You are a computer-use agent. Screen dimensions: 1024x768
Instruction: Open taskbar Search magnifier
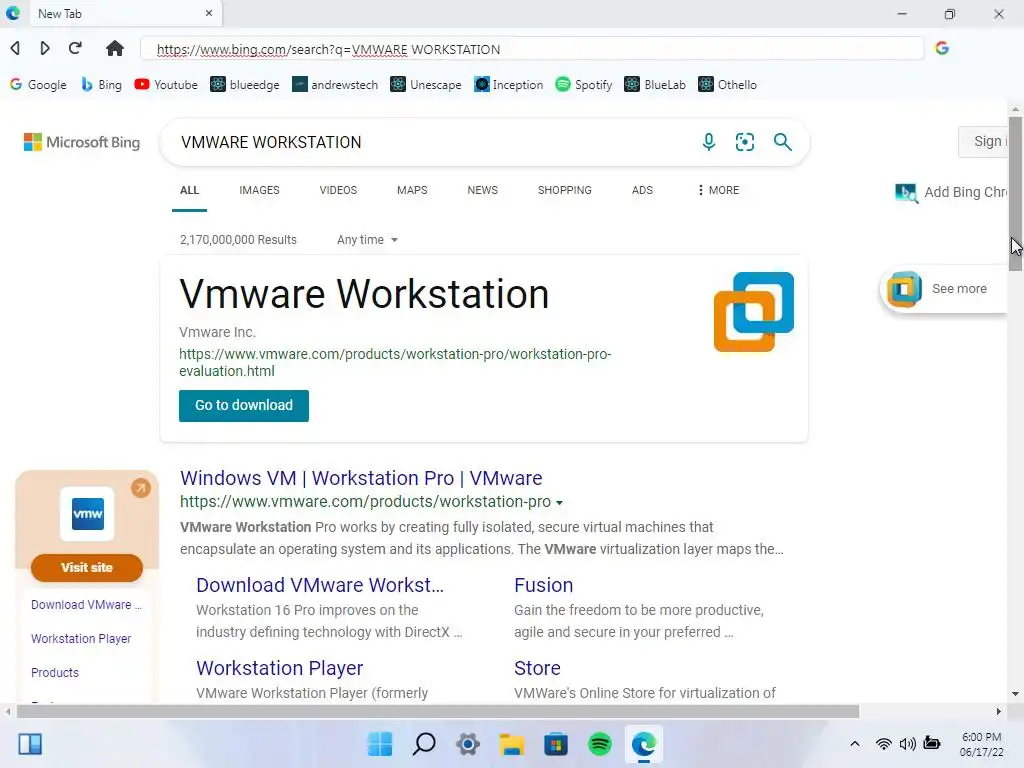(424, 744)
